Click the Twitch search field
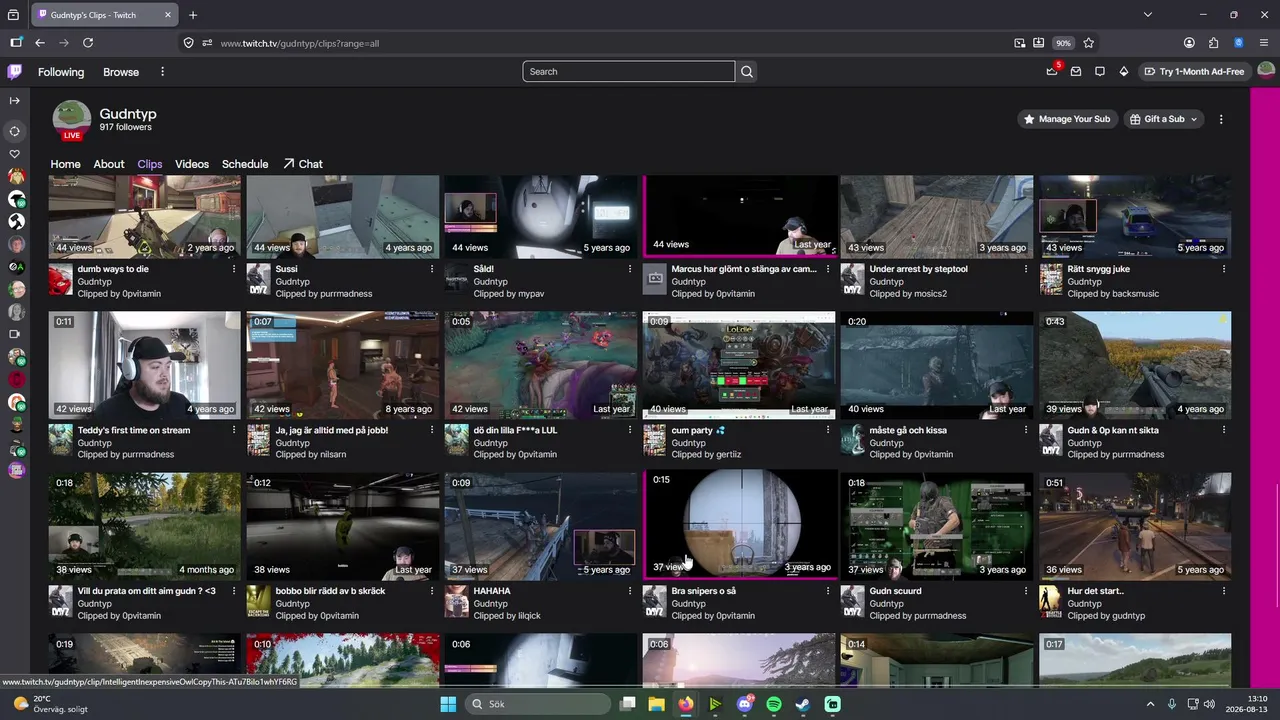Image resolution: width=1280 pixels, height=720 pixels. [x=629, y=72]
